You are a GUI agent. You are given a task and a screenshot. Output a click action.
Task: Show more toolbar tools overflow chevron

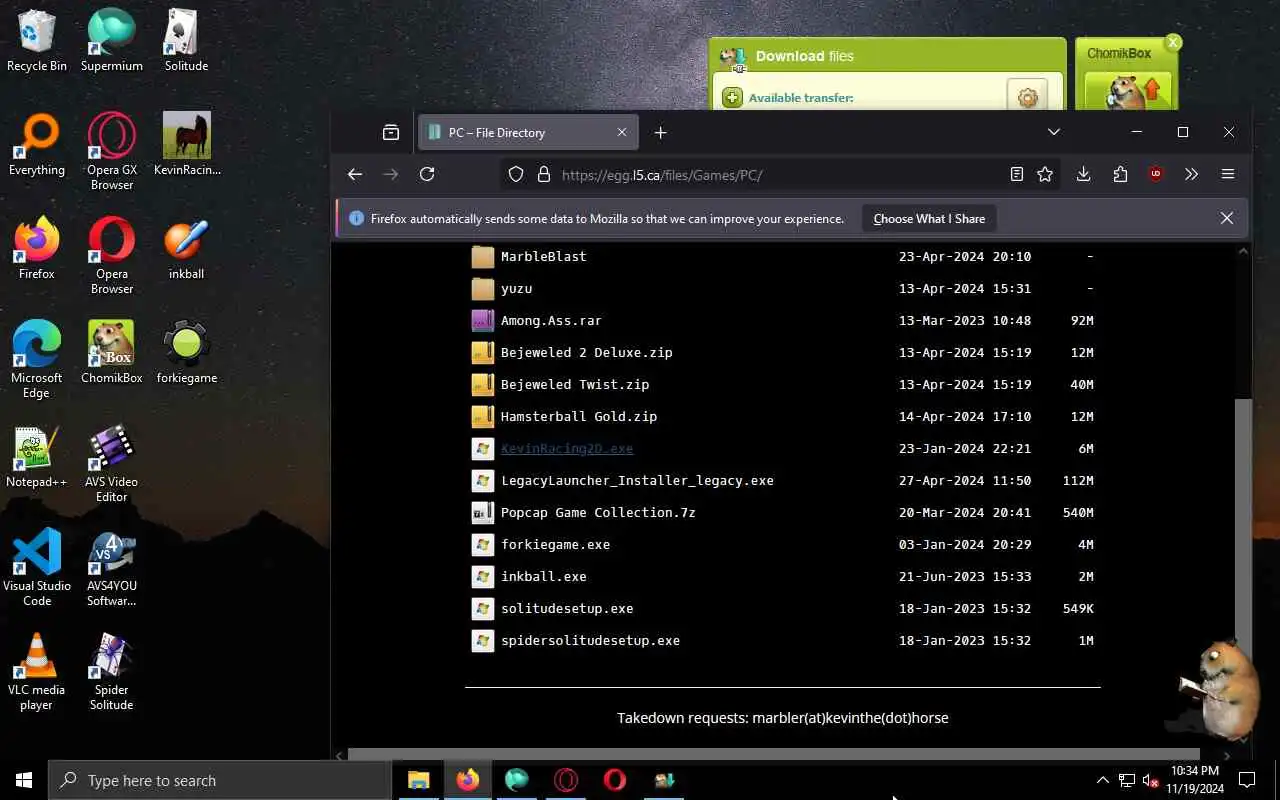tap(1191, 174)
